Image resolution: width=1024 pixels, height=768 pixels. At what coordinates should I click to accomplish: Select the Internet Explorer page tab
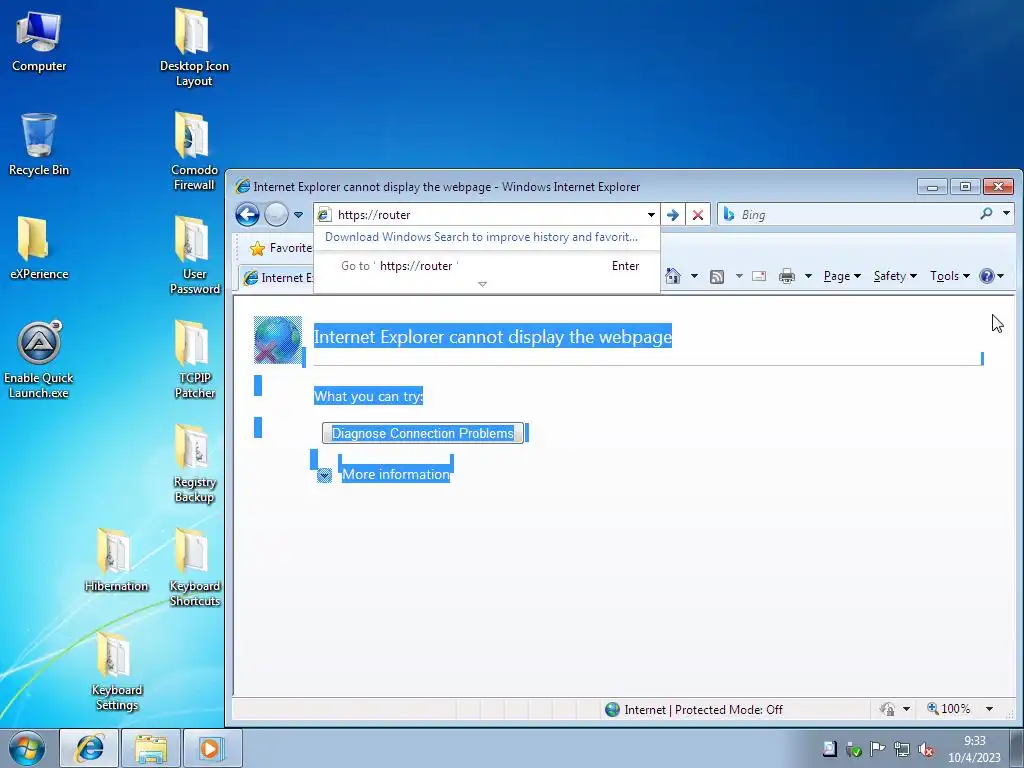point(278,278)
